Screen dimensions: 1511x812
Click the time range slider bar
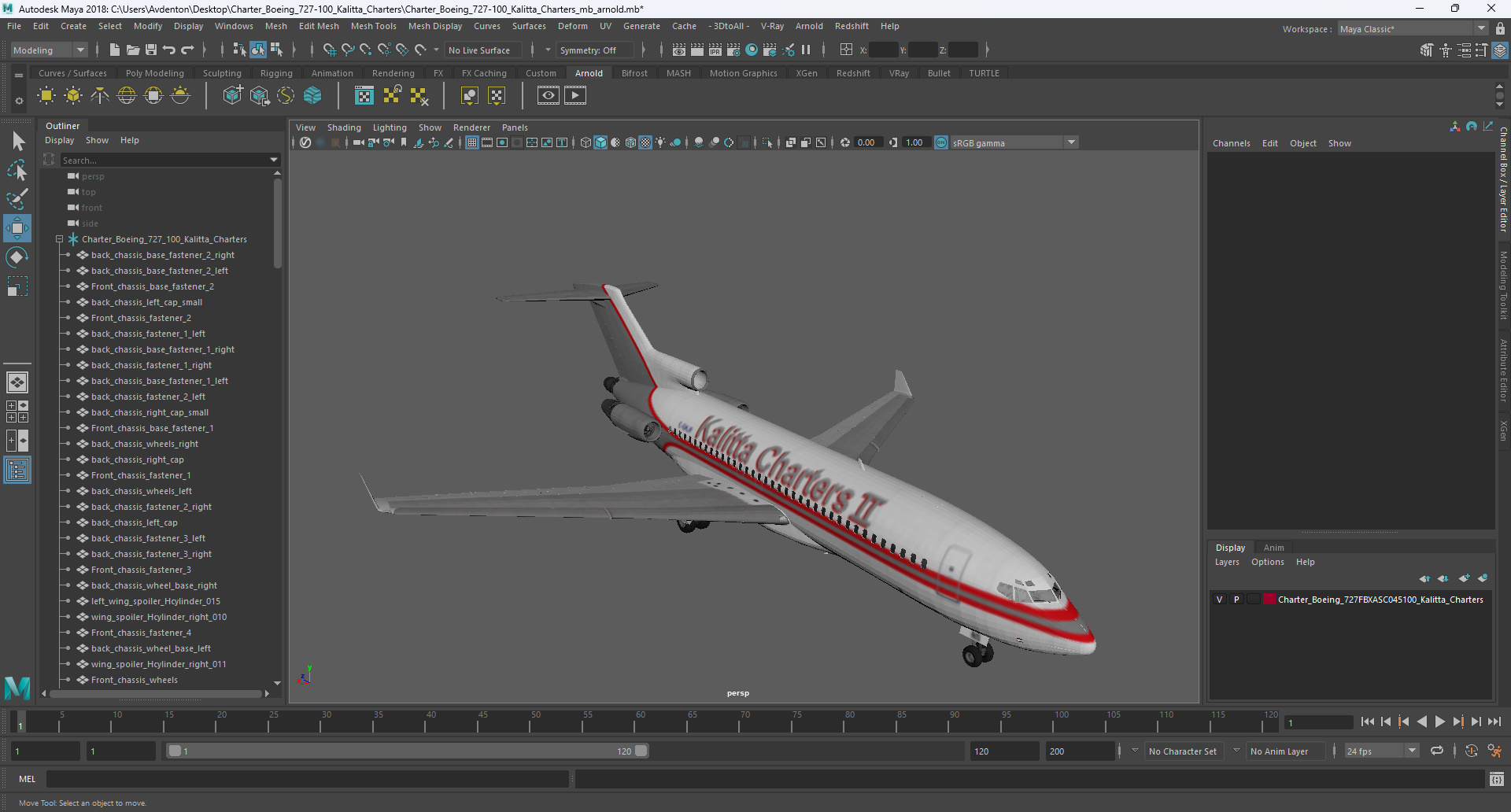click(408, 751)
